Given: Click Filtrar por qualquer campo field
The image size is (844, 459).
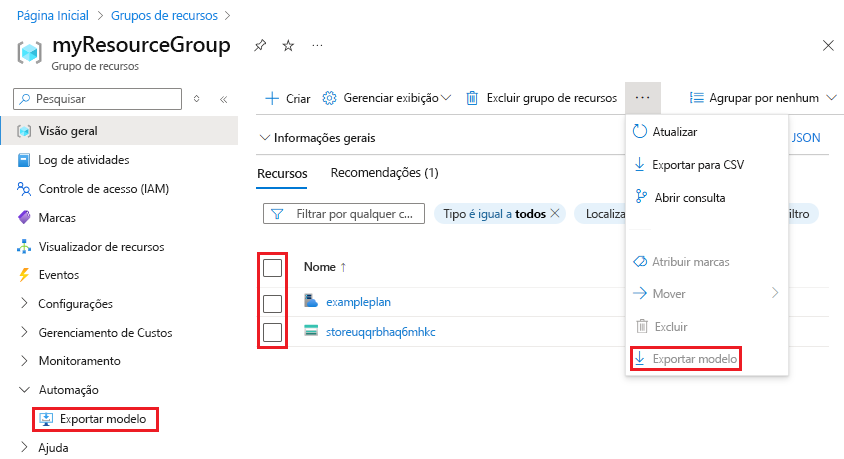Looking at the screenshot, I should pyautogui.click(x=344, y=214).
